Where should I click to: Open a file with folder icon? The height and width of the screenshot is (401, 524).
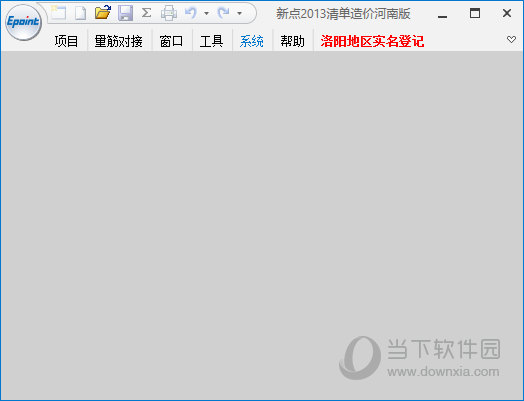coord(103,13)
